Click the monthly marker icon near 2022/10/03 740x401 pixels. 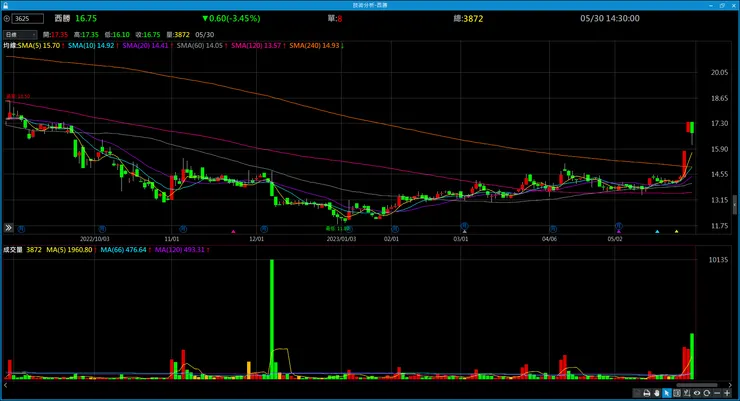tap(102, 229)
